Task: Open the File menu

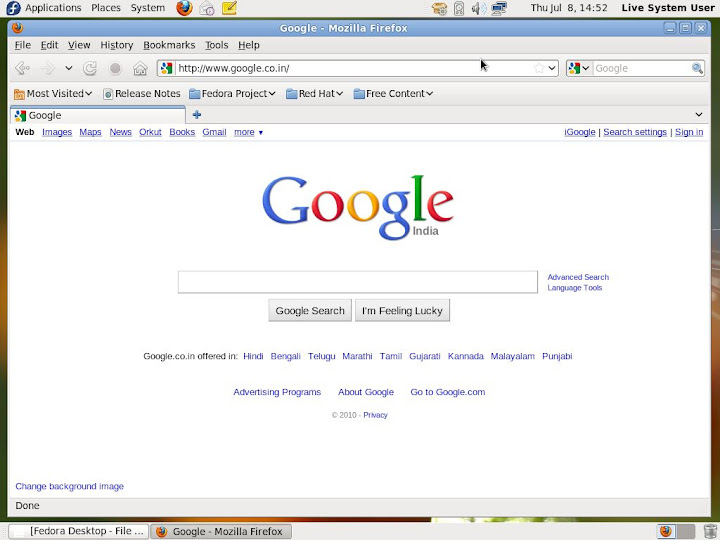Action: pos(22,45)
